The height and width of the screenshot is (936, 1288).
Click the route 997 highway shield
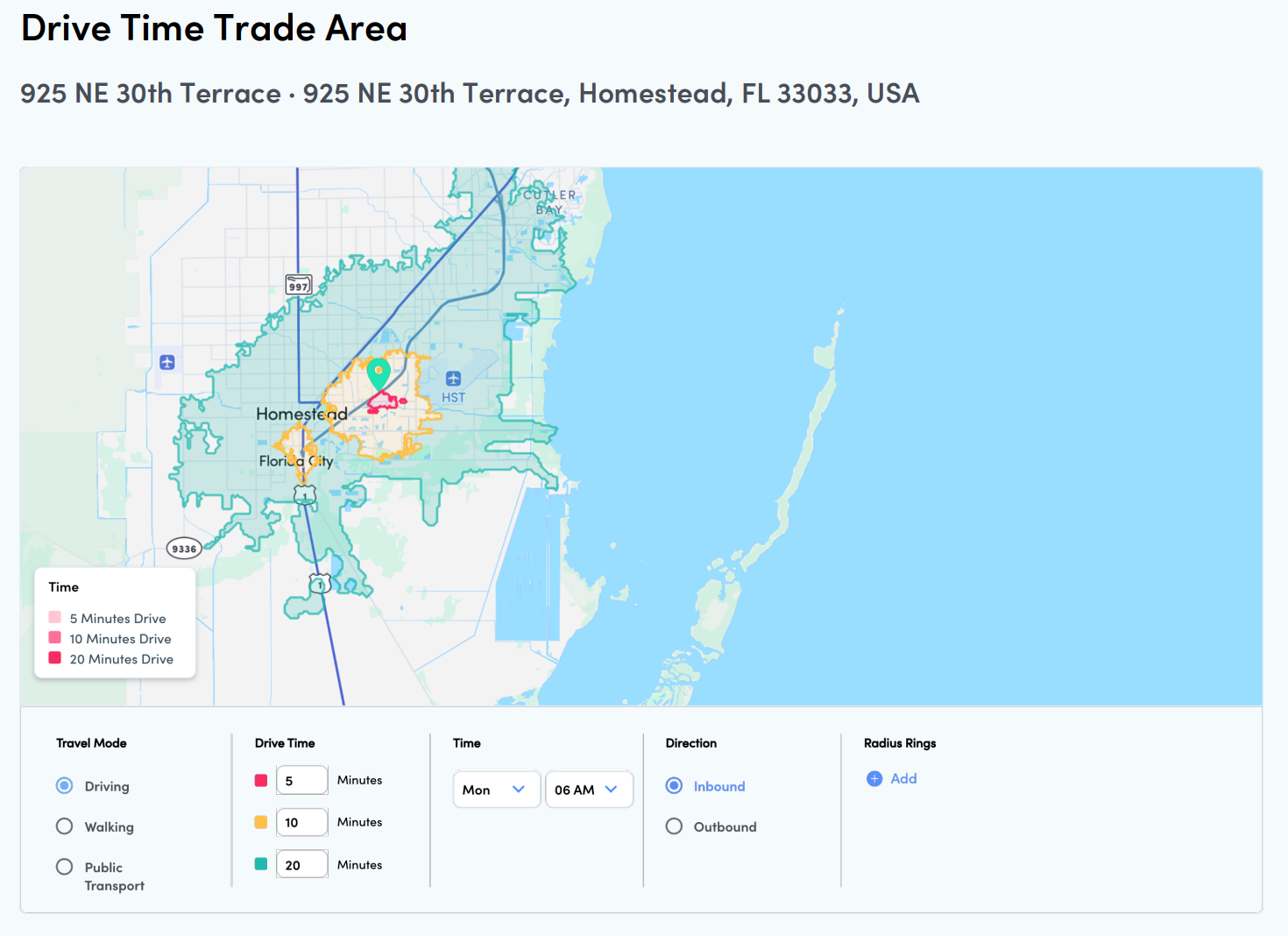(x=299, y=285)
